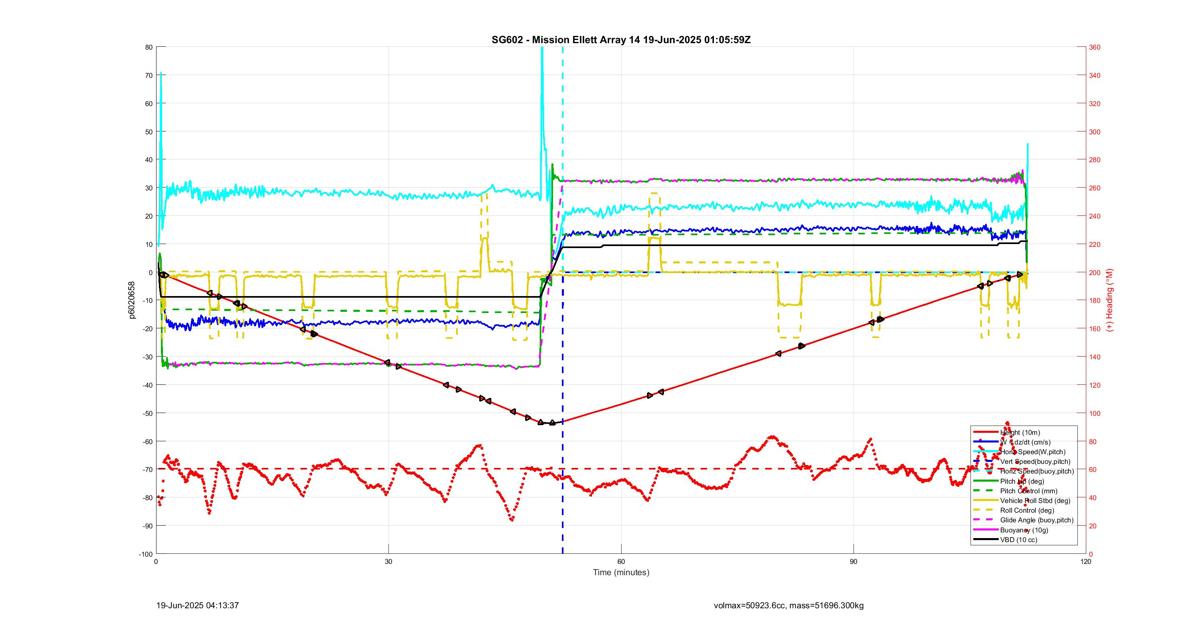
Task: Click the '30' tick on the time axis
Action: click(388, 561)
